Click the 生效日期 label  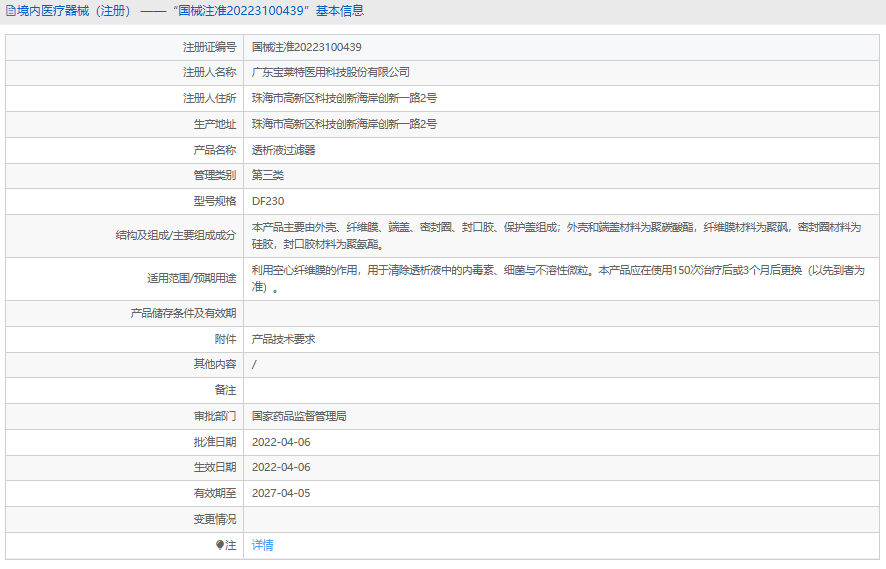tap(215, 467)
